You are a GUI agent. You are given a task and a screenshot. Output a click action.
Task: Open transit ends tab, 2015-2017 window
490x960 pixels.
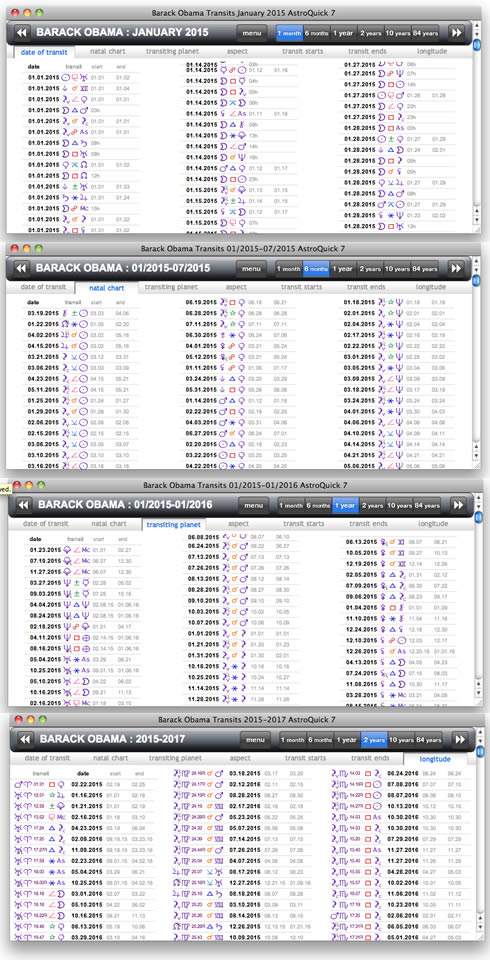tap(371, 758)
